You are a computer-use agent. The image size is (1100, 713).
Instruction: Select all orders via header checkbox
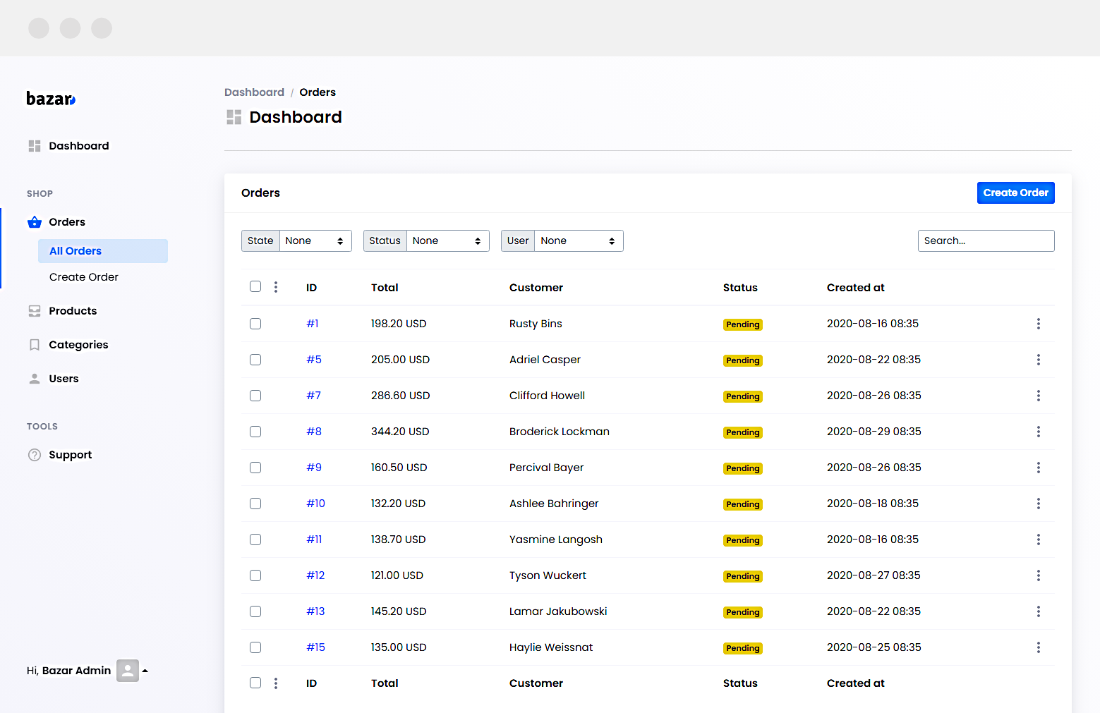pos(255,287)
